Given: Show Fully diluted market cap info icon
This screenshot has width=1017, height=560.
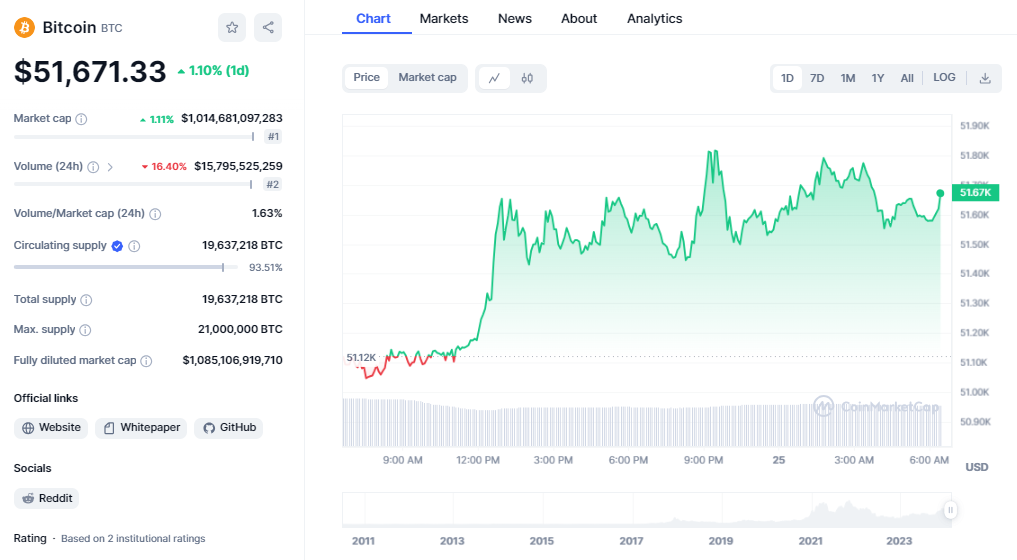Looking at the screenshot, I should pos(147,361).
